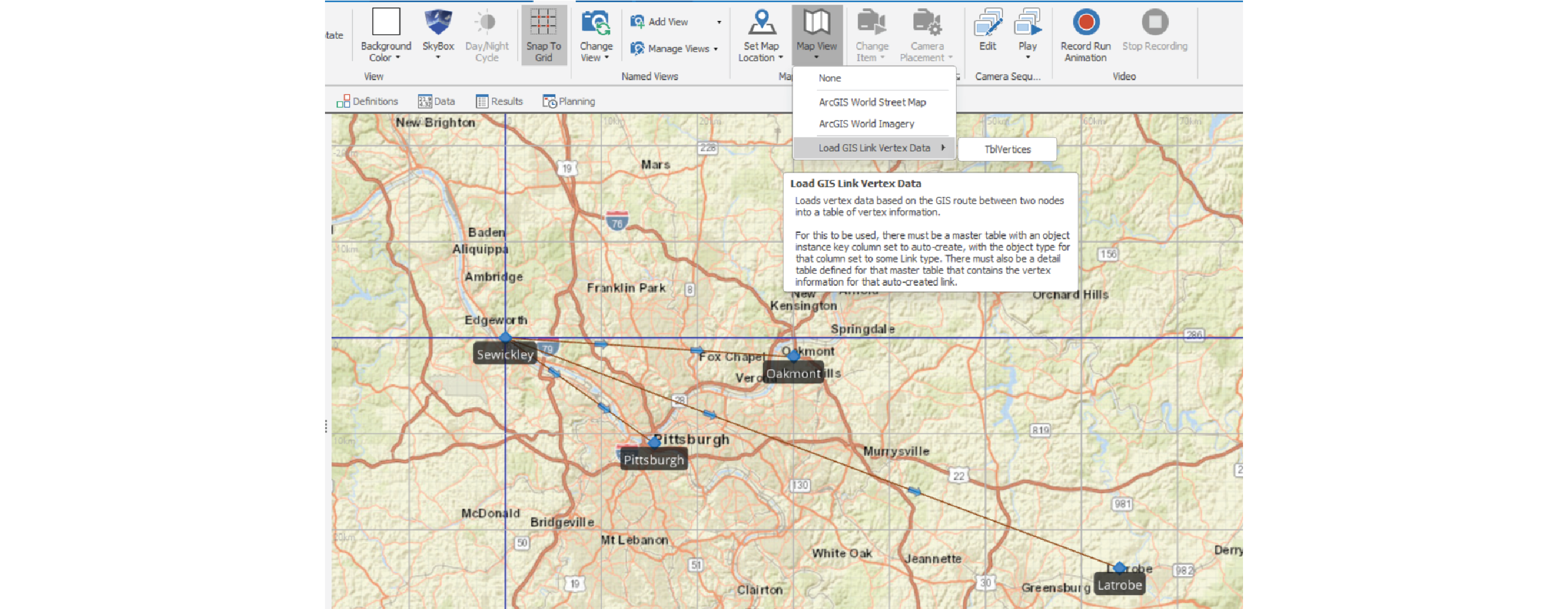
Task: Select TblVertices submenu item
Action: 1007,150
